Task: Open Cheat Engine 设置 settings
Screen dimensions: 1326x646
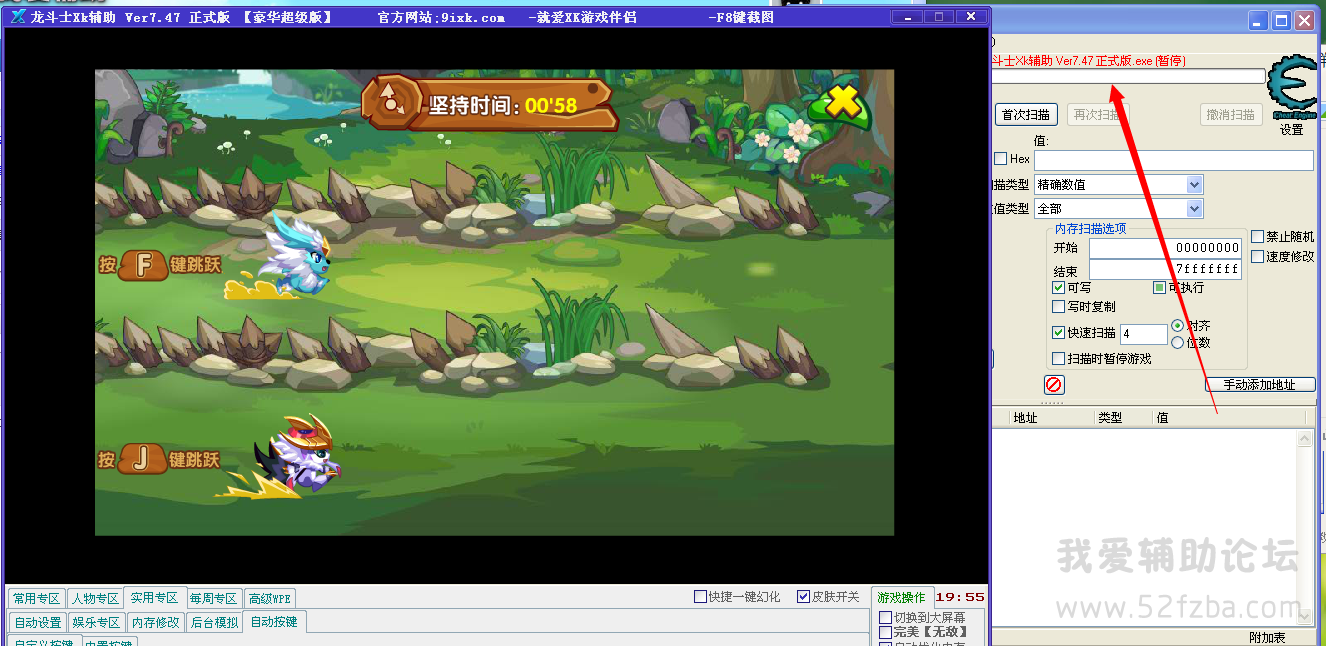Action: tap(1292, 130)
